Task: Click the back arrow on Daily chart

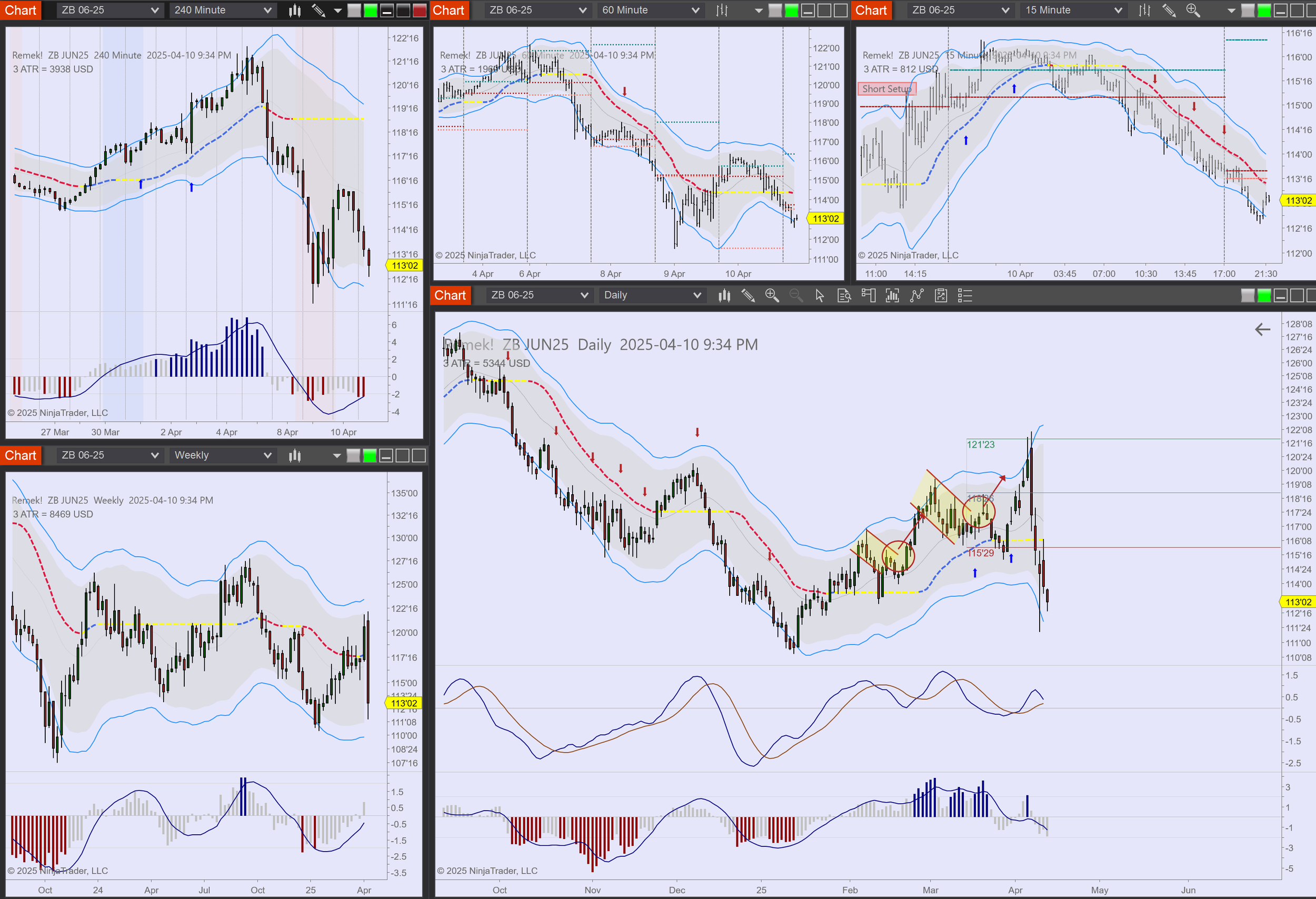Action: coord(1262,329)
